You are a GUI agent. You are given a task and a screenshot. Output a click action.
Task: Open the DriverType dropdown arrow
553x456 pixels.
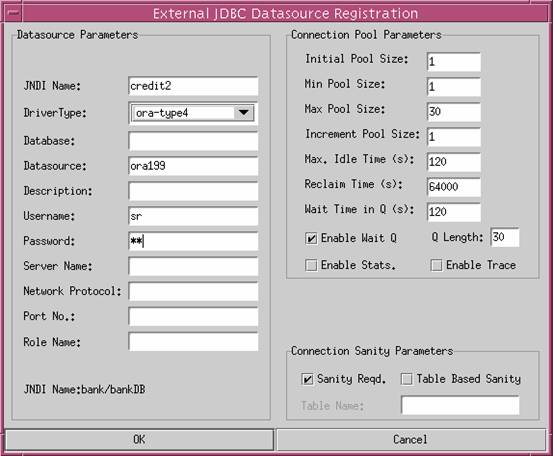(x=243, y=113)
